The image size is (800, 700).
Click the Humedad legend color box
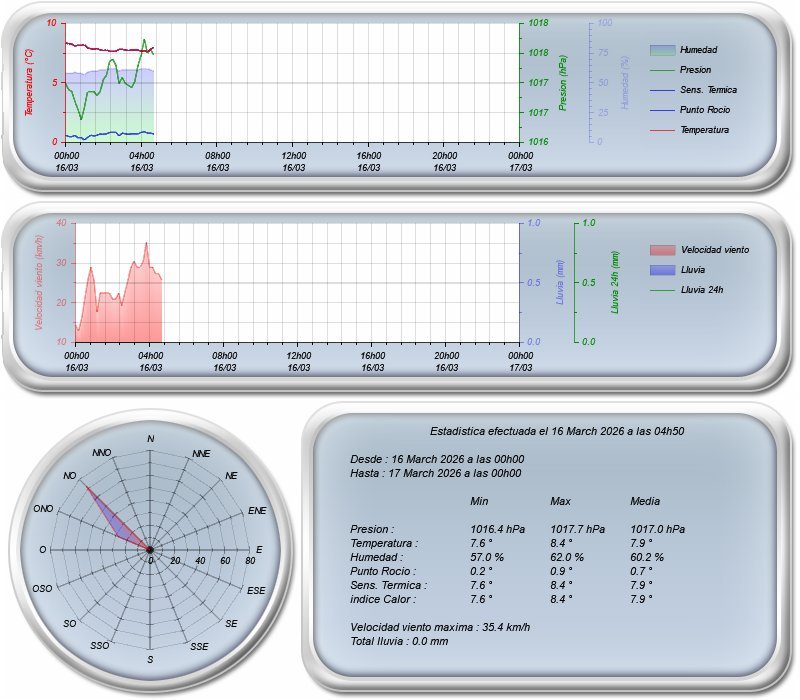point(663,50)
